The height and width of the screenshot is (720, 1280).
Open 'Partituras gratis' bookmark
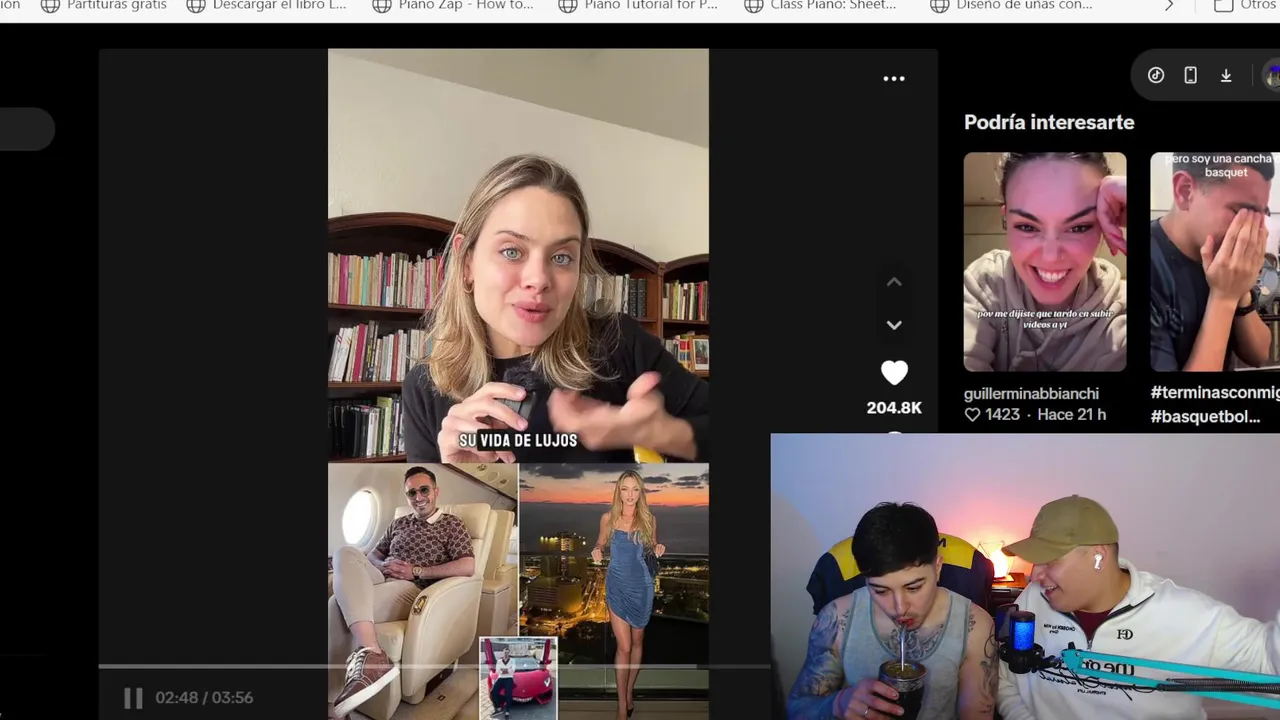pos(104,5)
